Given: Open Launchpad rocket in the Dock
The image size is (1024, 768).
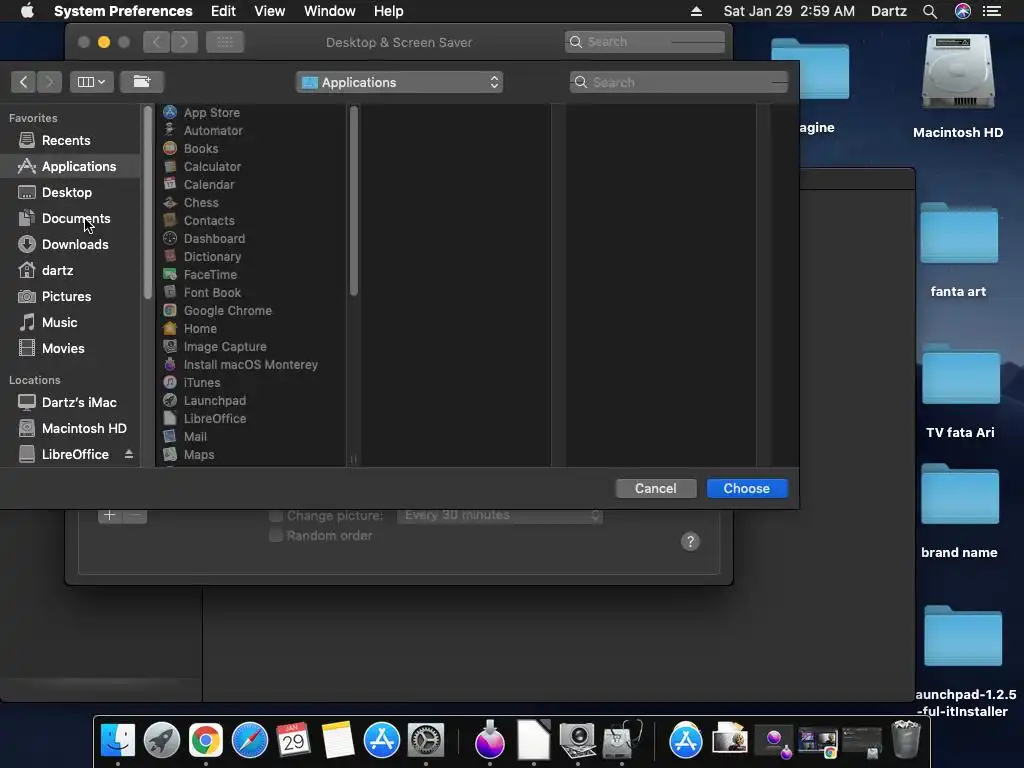Looking at the screenshot, I should pos(161,741).
